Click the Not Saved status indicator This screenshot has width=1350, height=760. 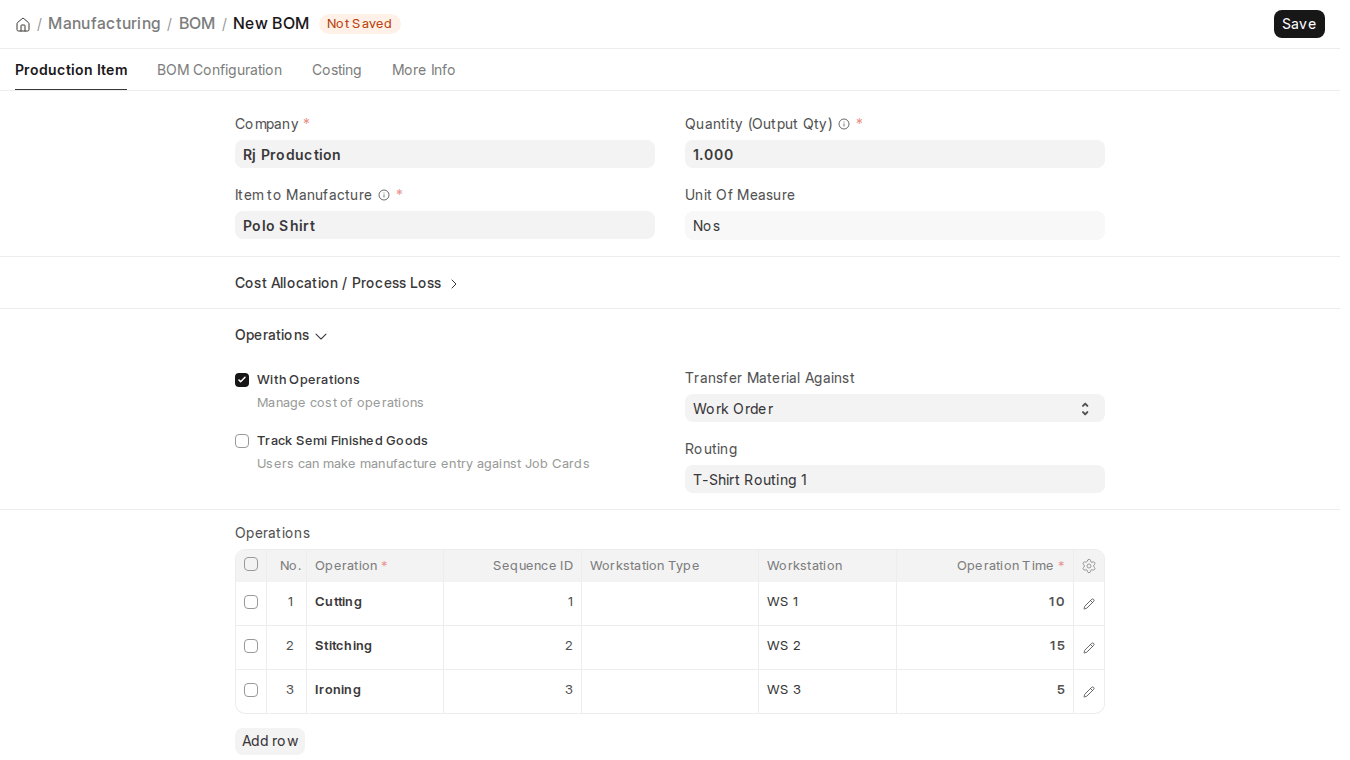[x=360, y=24]
